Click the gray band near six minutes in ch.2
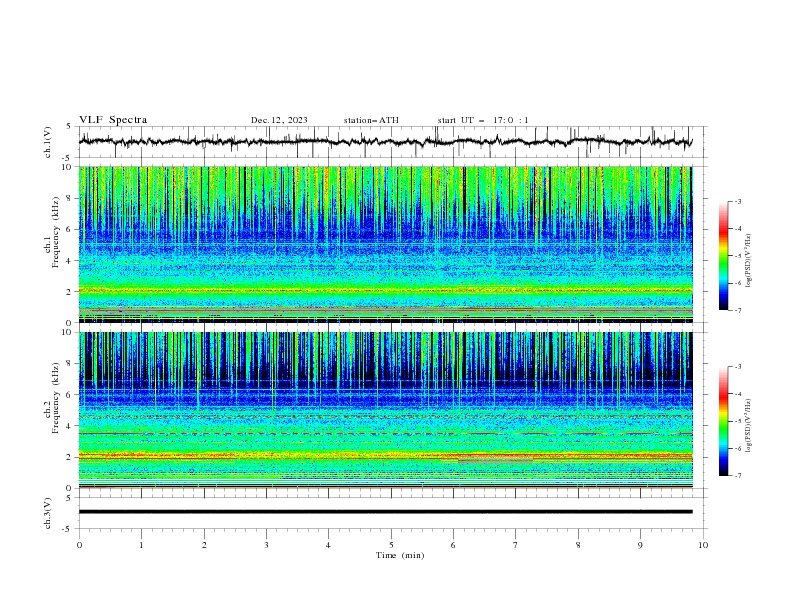The width and height of the screenshot is (792, 612). point(495,461)
